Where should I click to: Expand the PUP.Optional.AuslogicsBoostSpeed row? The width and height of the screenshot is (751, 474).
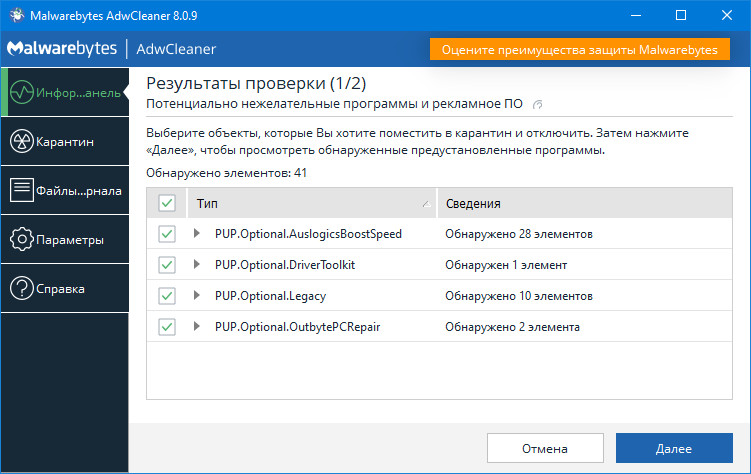coord(196,233)
